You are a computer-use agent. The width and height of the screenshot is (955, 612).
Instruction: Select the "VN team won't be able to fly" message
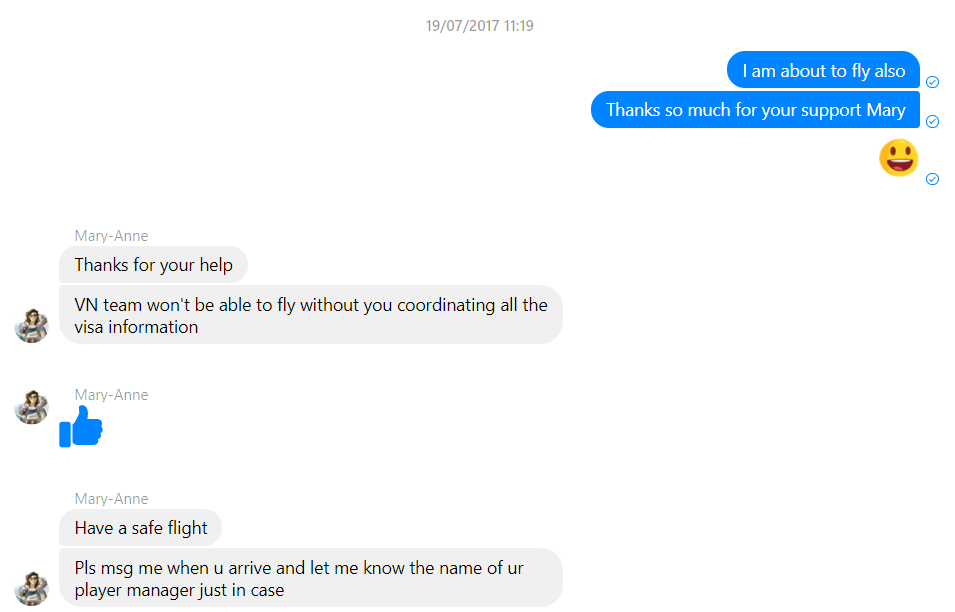point(311,315)
